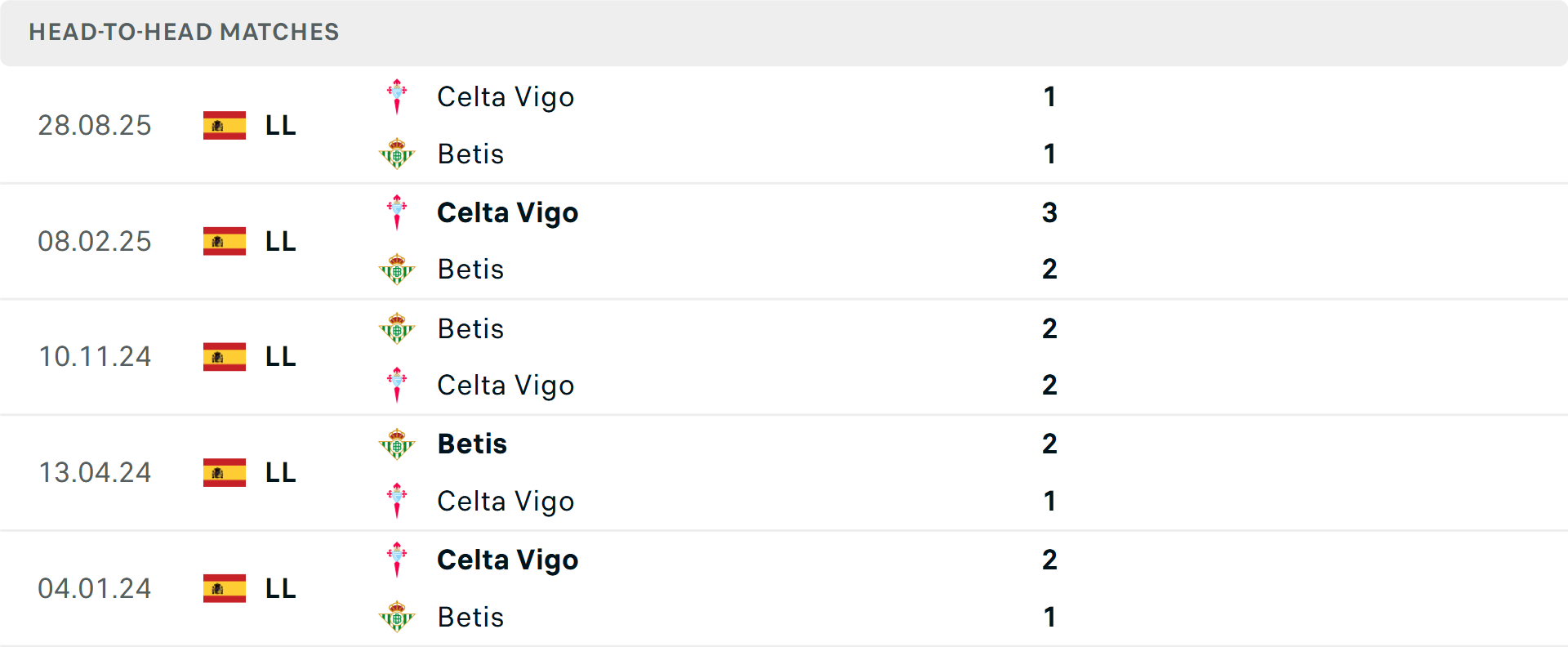Select the bold Celta Vigo winner name from 08.02.25
This screenshot has height=647, width=1568.
(x=507, y=212)
